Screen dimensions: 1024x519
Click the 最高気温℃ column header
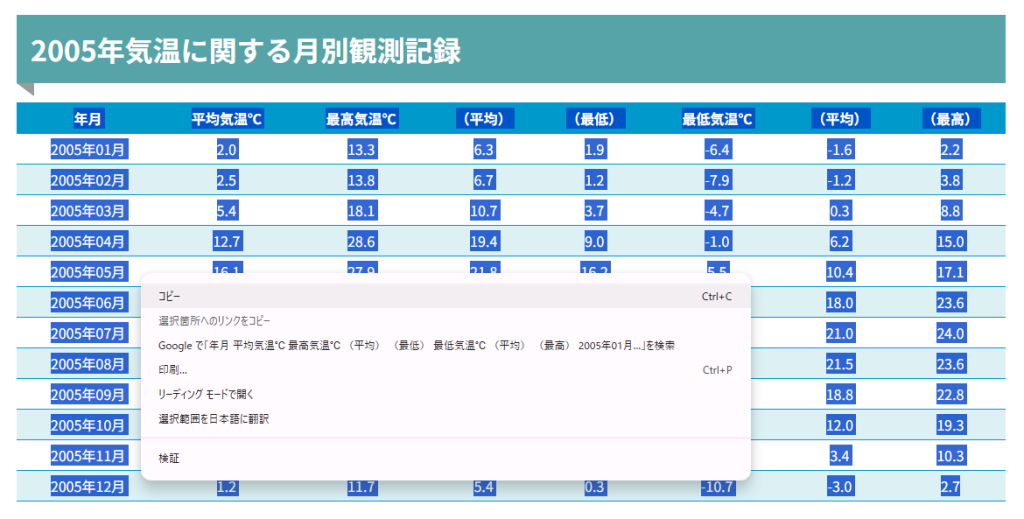click(361, 120)
